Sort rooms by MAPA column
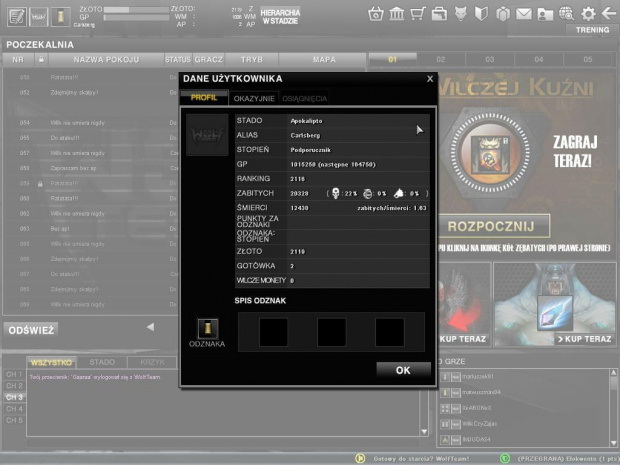The image size is (620, 465). (x=324, y=59)
